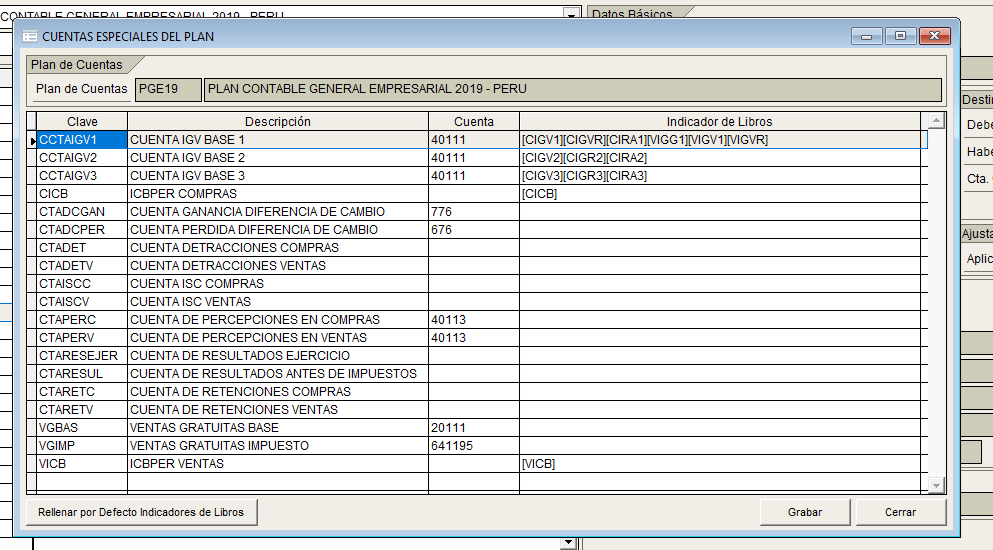Open the Datos Básicos tab behind the dialog
Viewport: 993px width, 550px height.
[632, 13]
